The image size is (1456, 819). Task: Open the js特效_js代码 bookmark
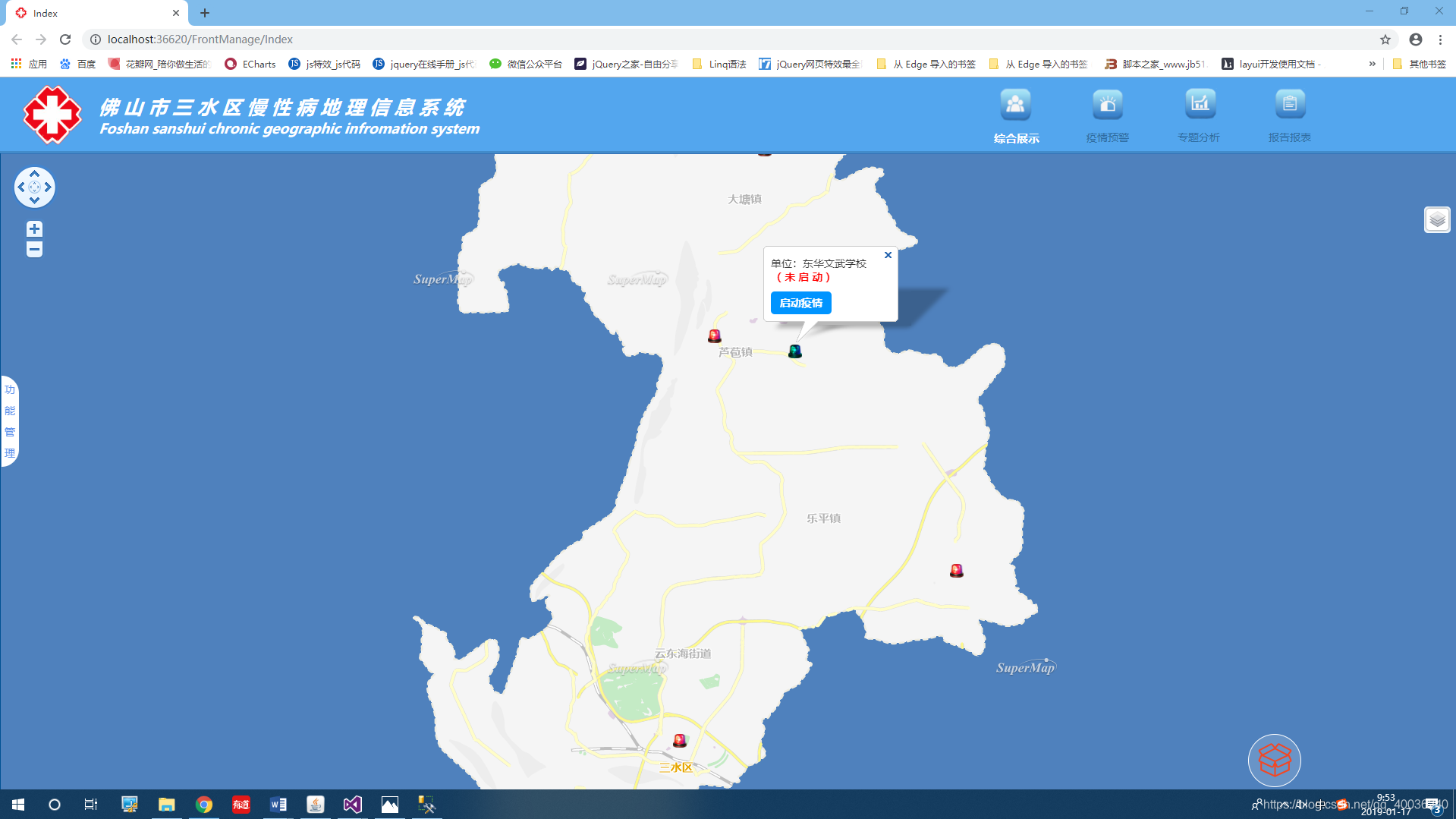(325, 64)
